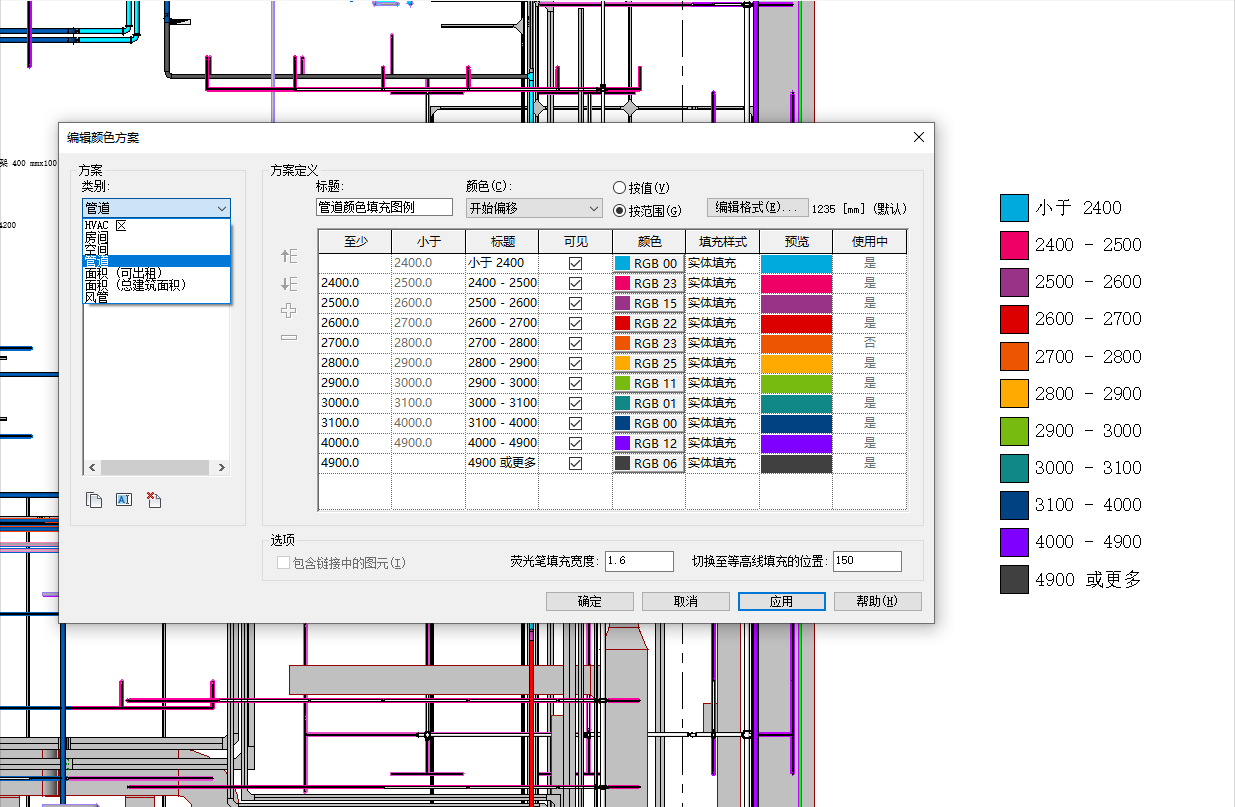Image resolution: width=1235 pixels, height=807 pixels.
Task: Move the selected row up with the arrow icon
Action: pyautogui.click(x=289, y=257)
